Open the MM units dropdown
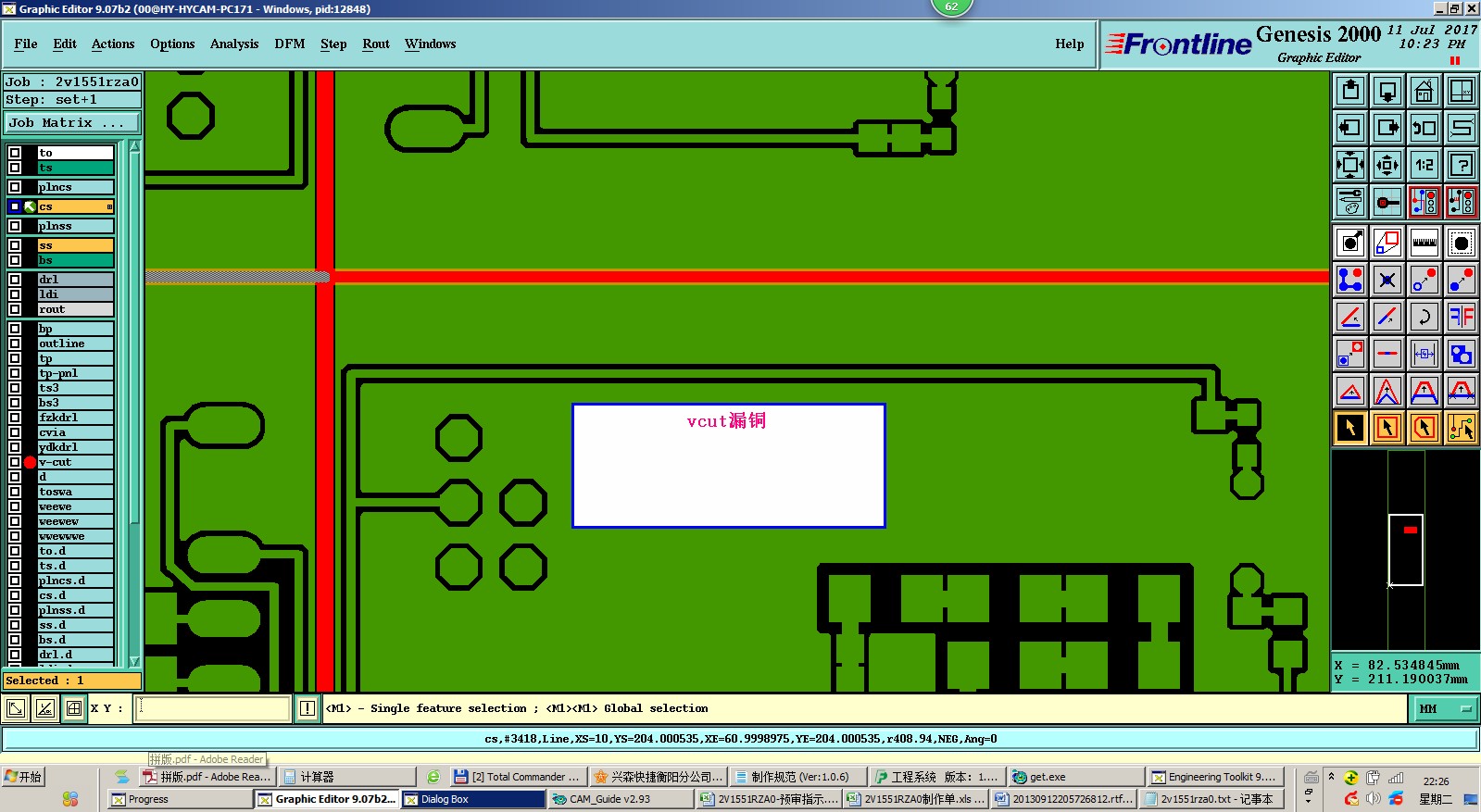 (1444, 708)
